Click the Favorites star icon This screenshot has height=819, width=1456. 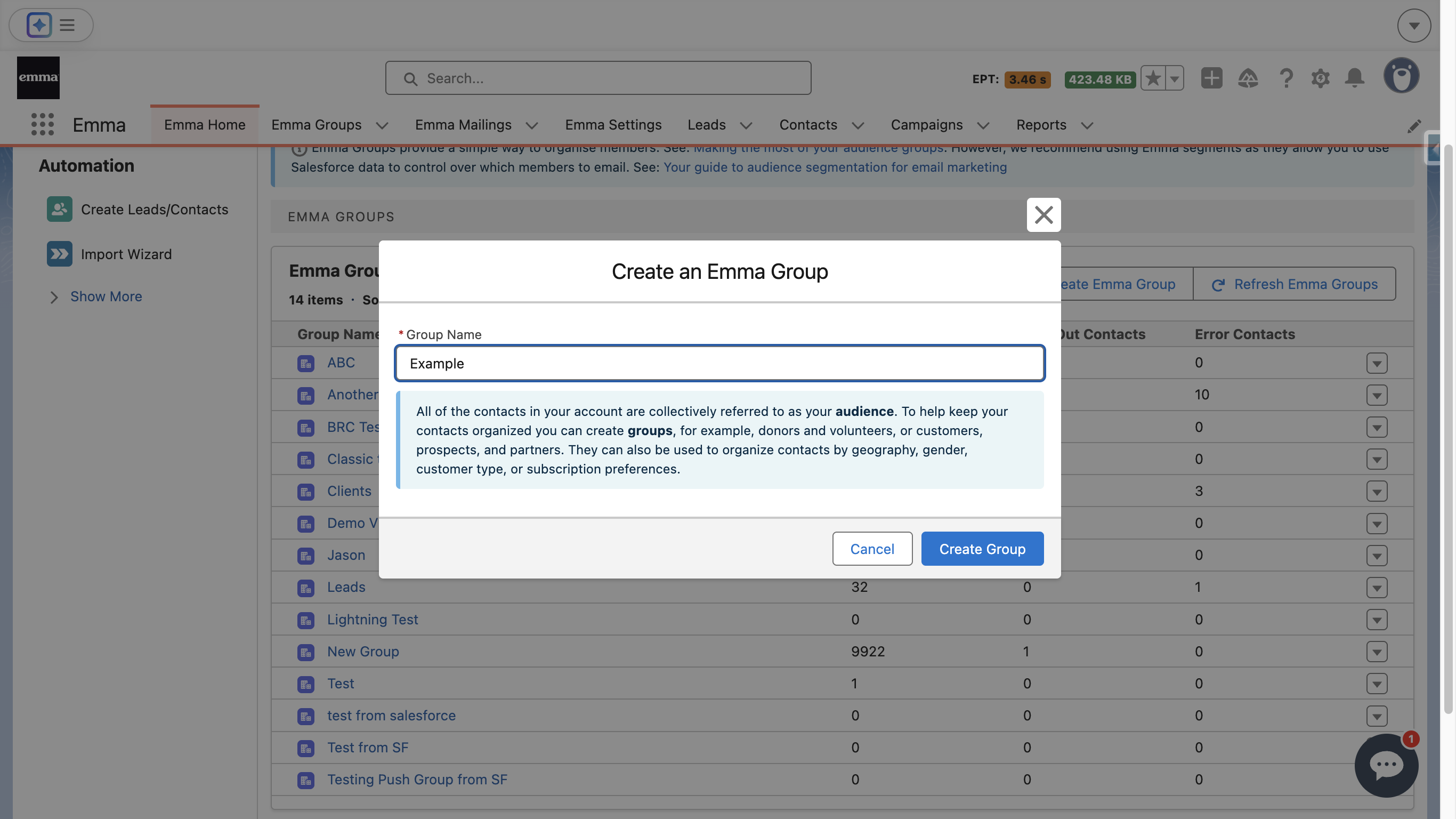[x=1153, y=78]
